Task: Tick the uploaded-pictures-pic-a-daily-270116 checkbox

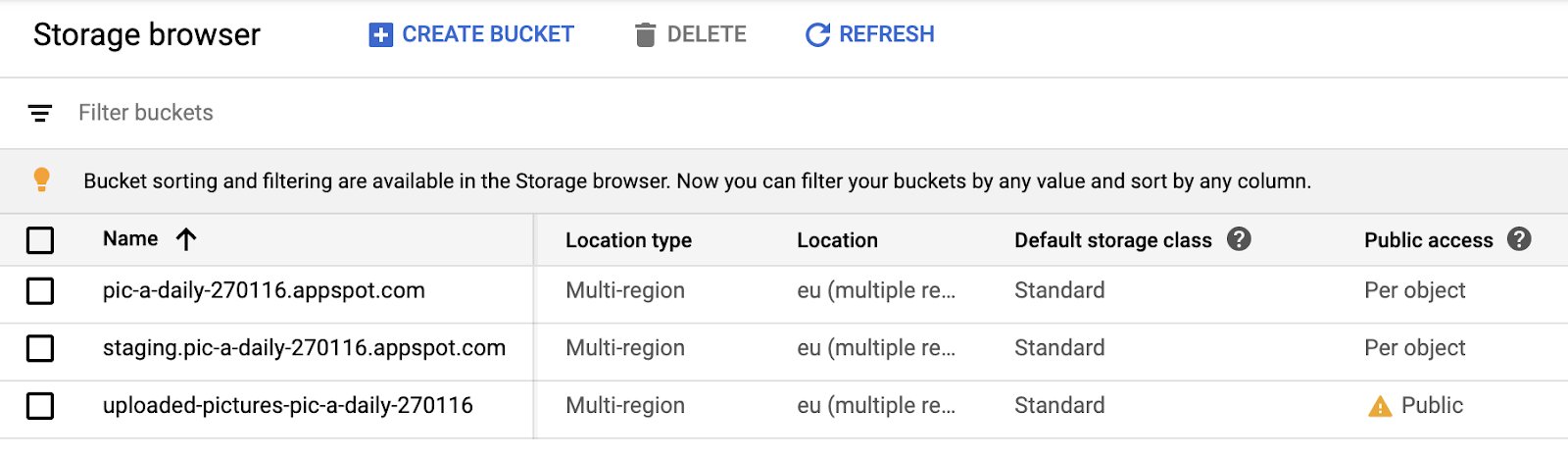Action: point(40,406)
